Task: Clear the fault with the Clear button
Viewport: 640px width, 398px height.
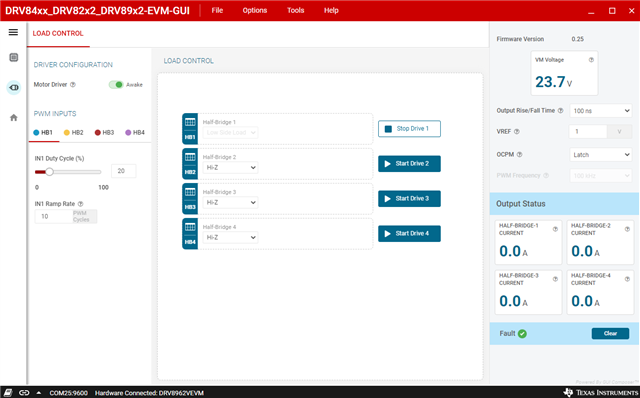Action: [x=610, y=334]
